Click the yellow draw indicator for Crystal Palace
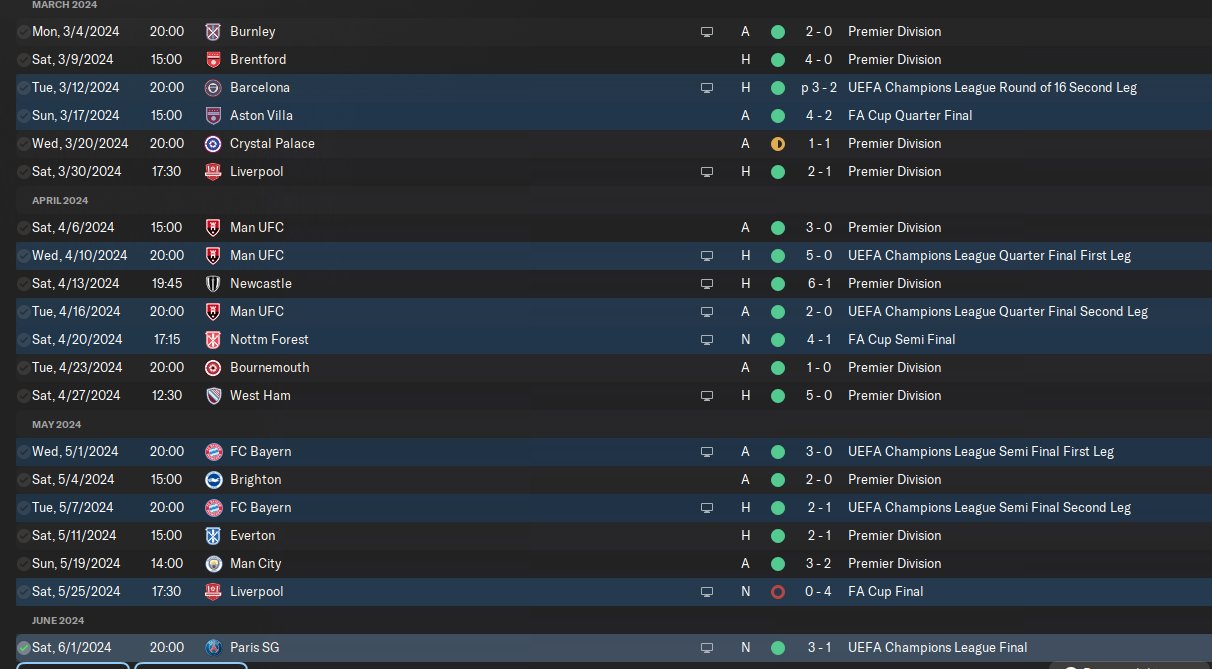 (777, 144)
